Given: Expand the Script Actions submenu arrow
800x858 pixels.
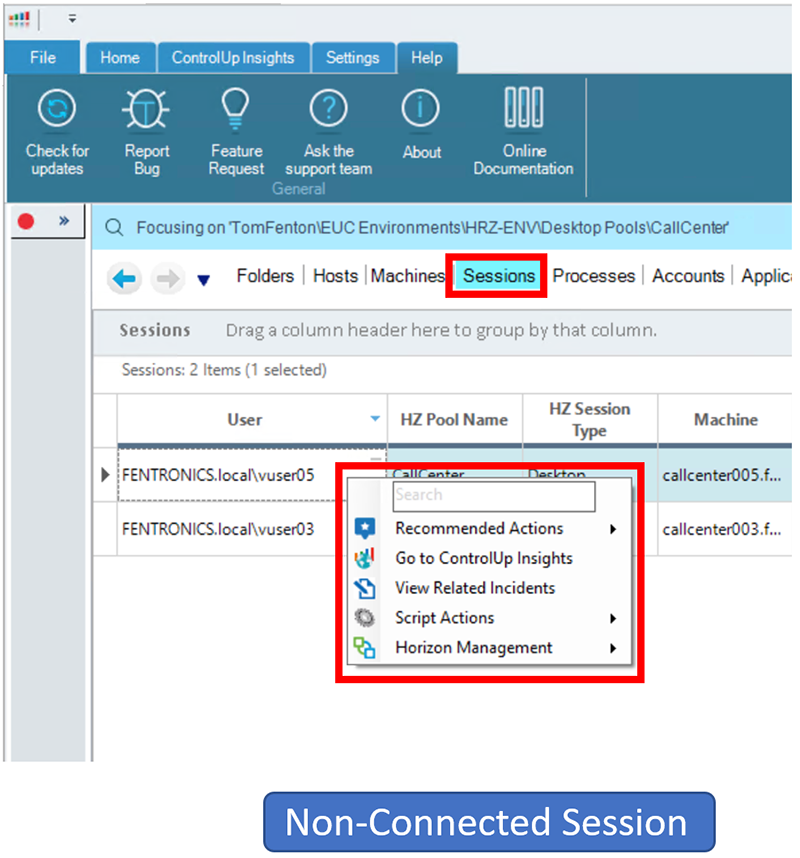Looking at the screenshot, I should pyautogui.click(x=613, y=618).
